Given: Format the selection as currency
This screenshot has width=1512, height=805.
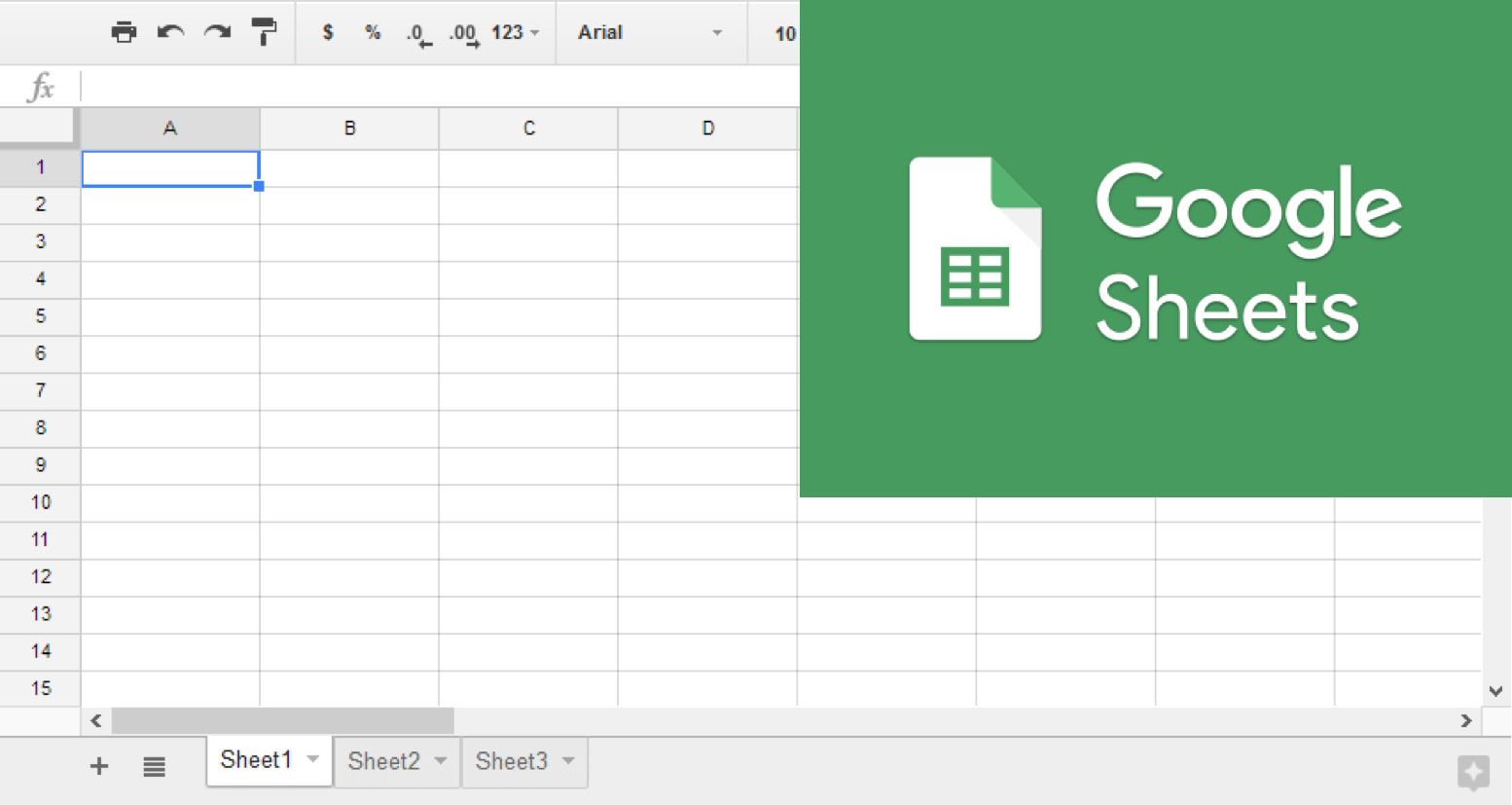Looking at the screenshot, I should [x=328, y=32].
